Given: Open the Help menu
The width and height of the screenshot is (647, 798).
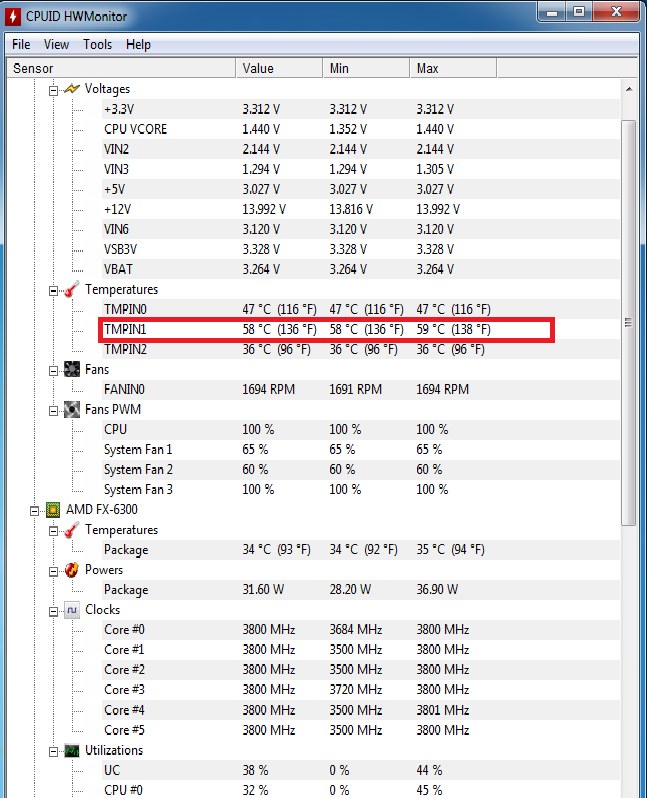Looking at the screenshot, I should point(138,45).
